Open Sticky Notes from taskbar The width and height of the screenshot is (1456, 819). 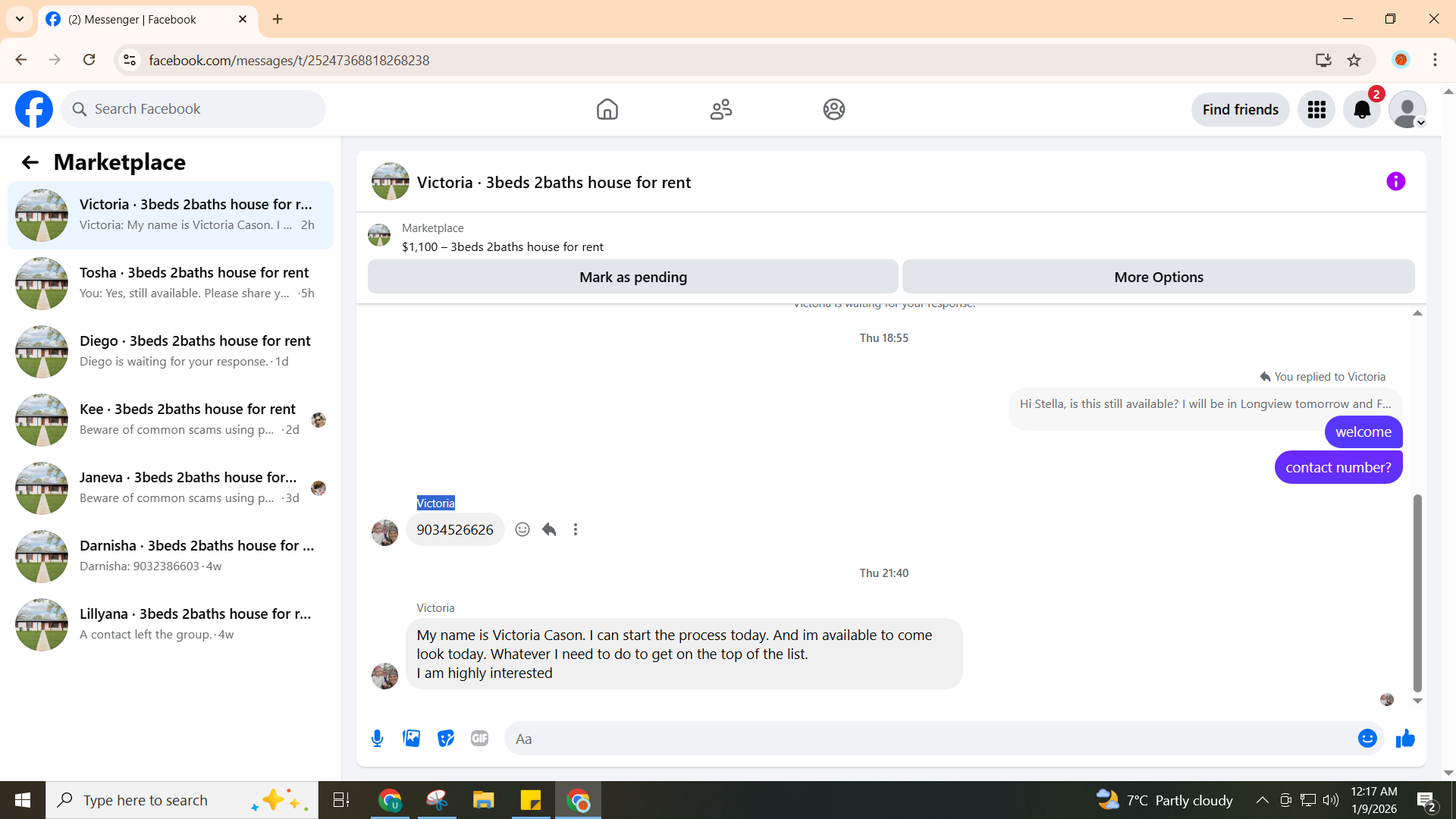tap(531, 800)
